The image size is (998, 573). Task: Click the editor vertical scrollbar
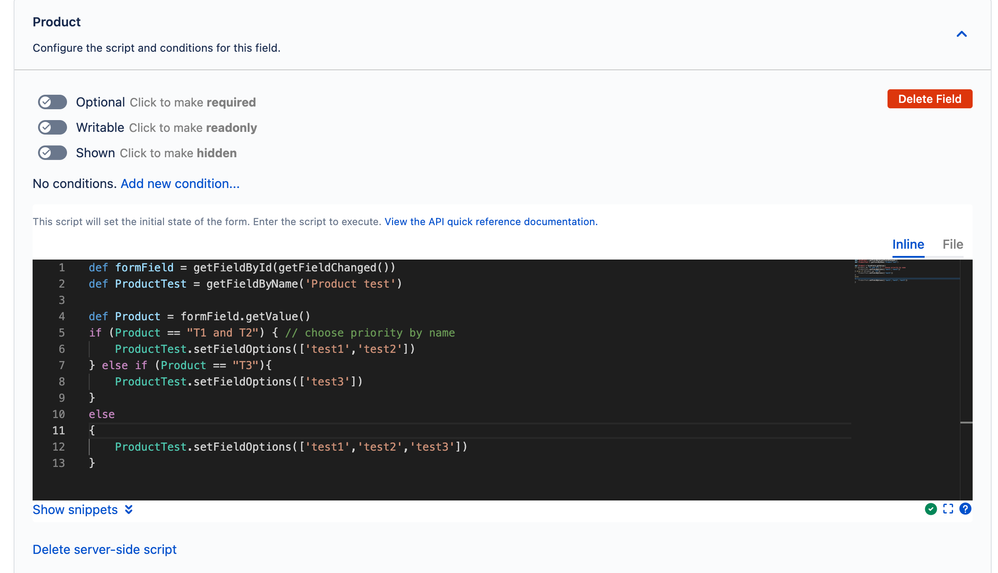966,379
